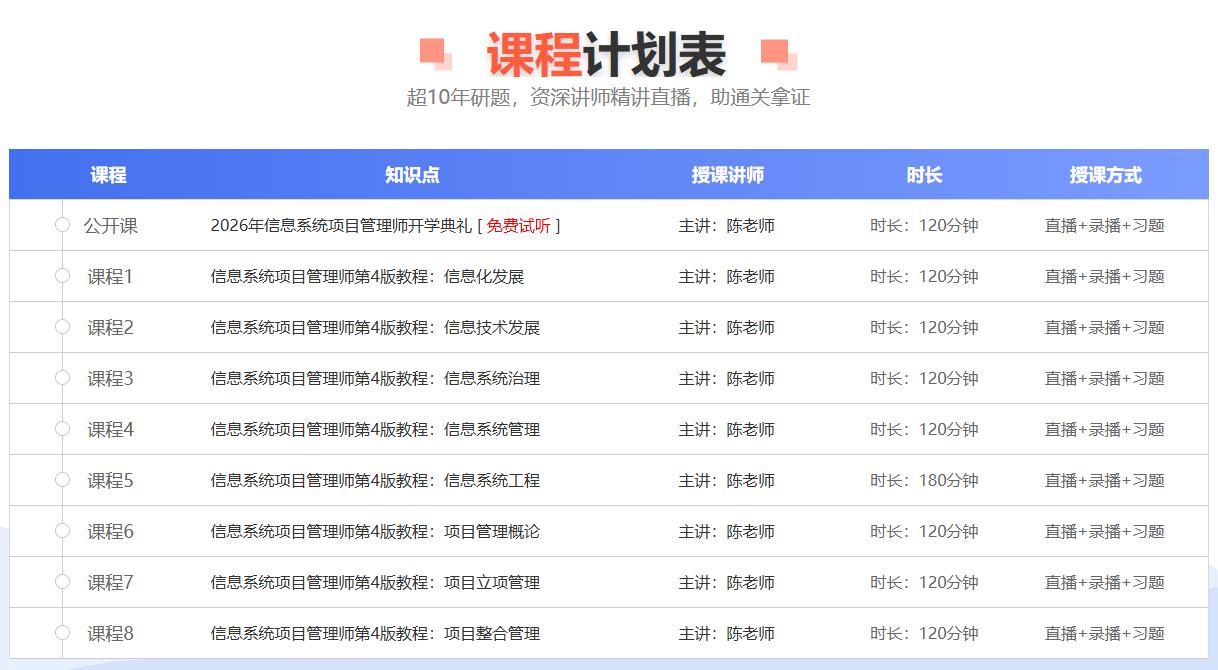Click the timeline circle beside 课程1
Image resolution: width=1218 pixels, height=670 pixels.
(x=62, y=276)
